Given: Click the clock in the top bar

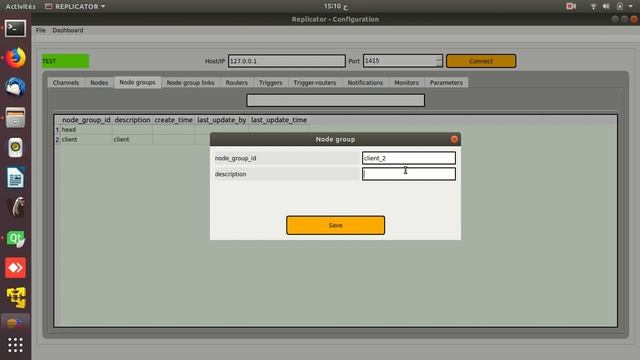Looking at the screenshot, I should [336, 6].
